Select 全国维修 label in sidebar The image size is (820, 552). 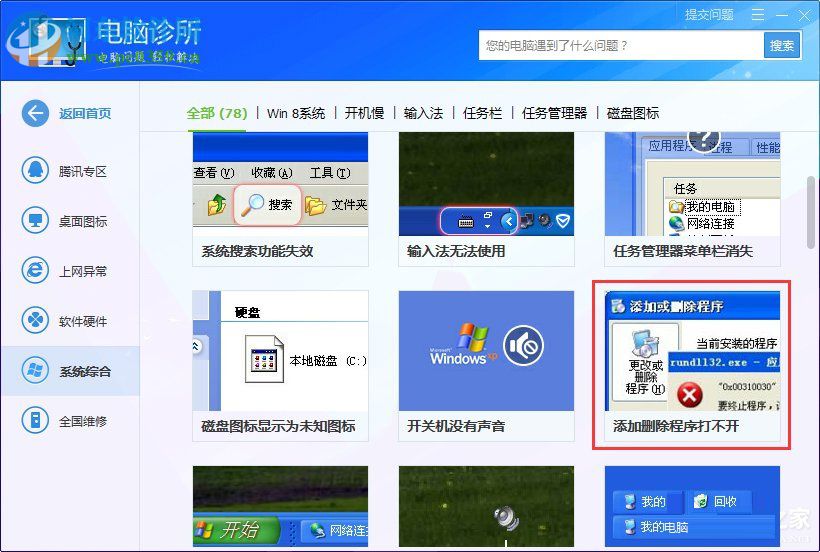pos(83,421)
